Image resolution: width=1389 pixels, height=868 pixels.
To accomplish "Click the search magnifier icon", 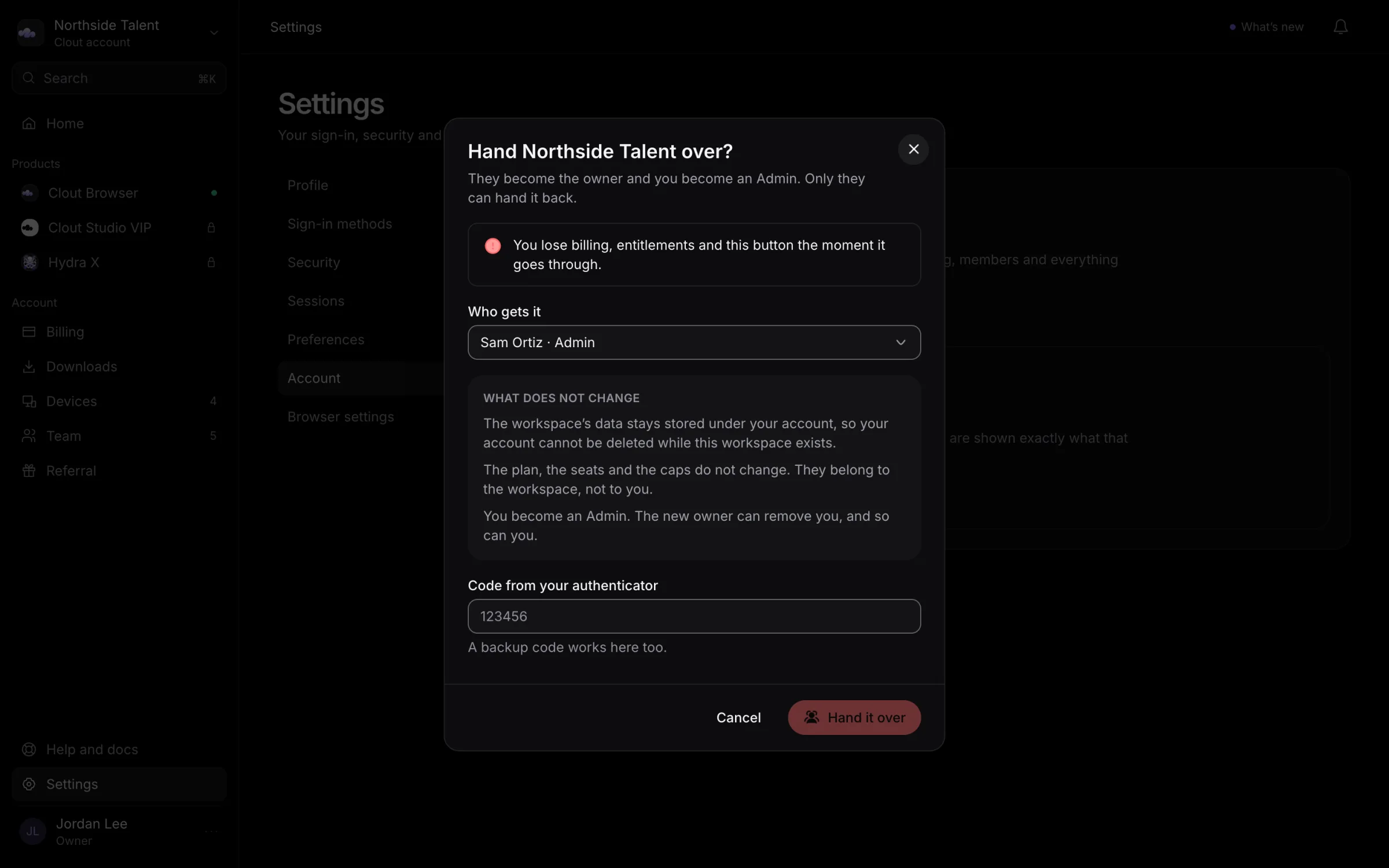I will 28,78.
